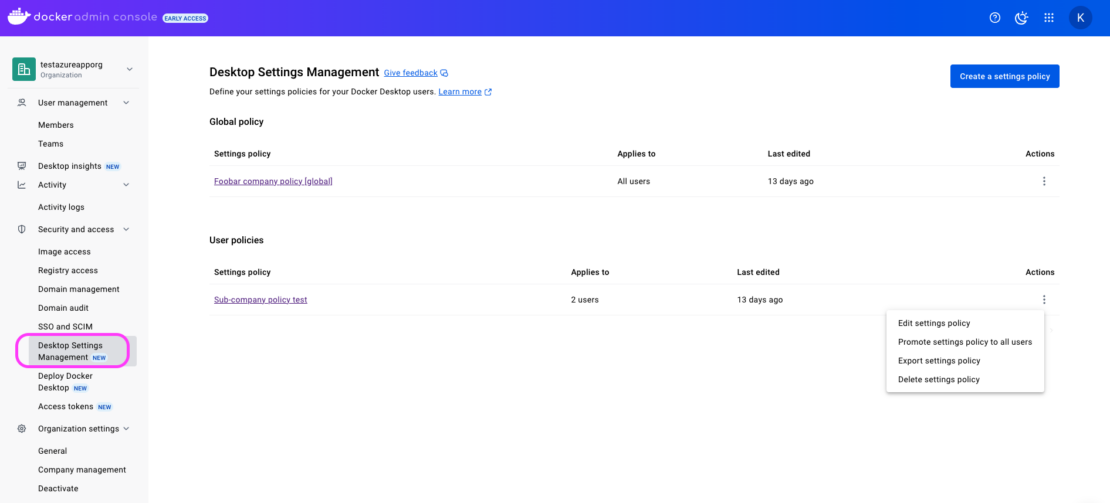Collapse the User management section

[126, 103]
